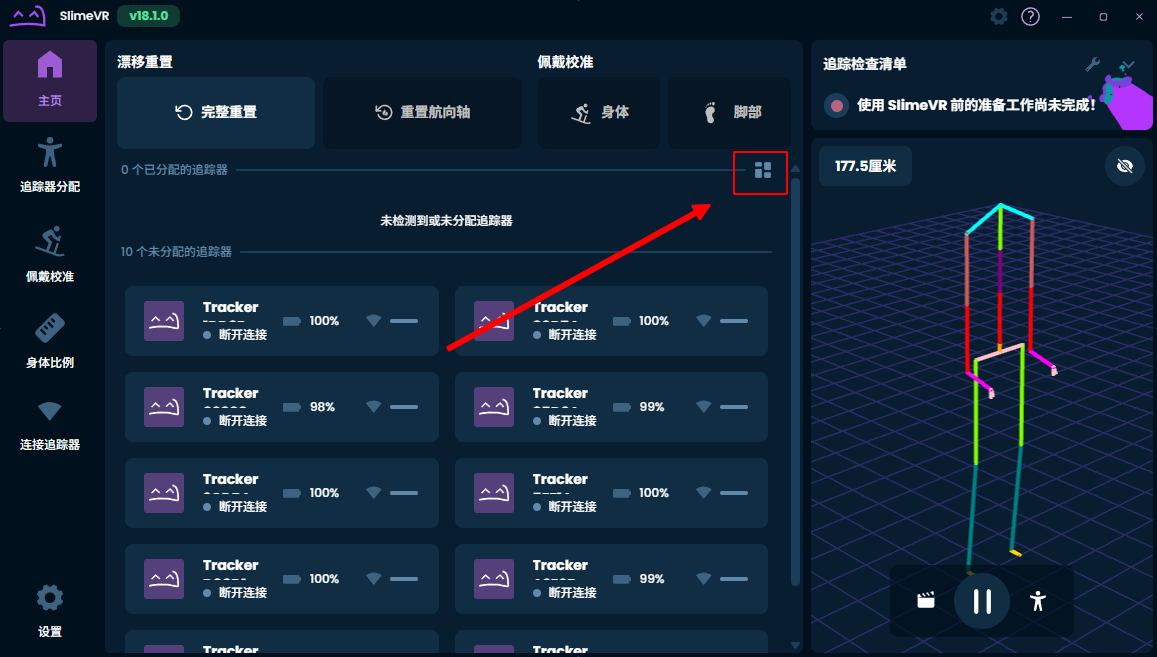Open 身体比例 body proportions page
Screen dimensions: 1157x657
click(x=50, y=340)
